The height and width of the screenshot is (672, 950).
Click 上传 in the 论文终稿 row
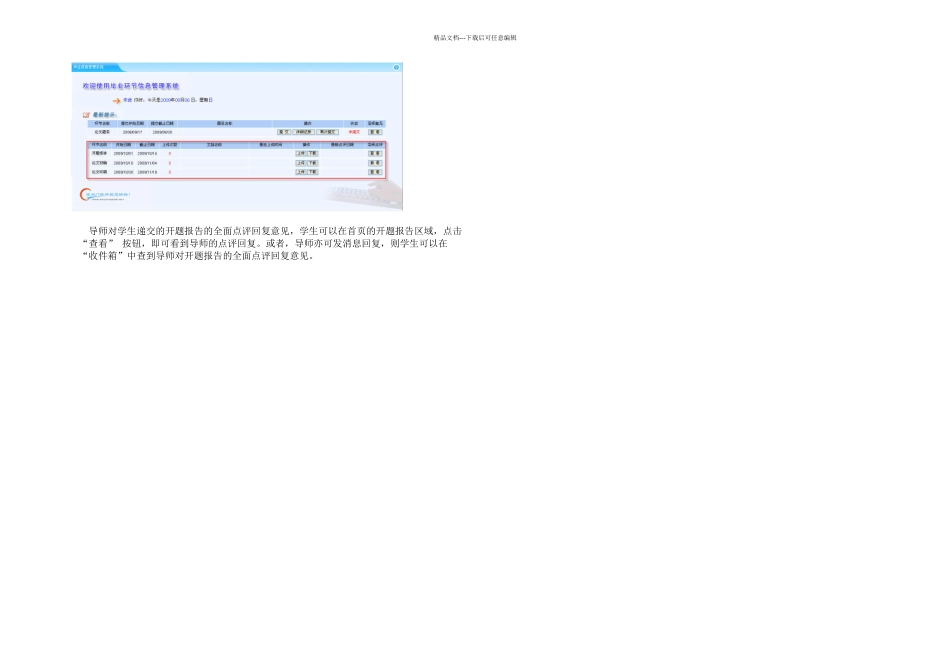(x=301, y=172)
